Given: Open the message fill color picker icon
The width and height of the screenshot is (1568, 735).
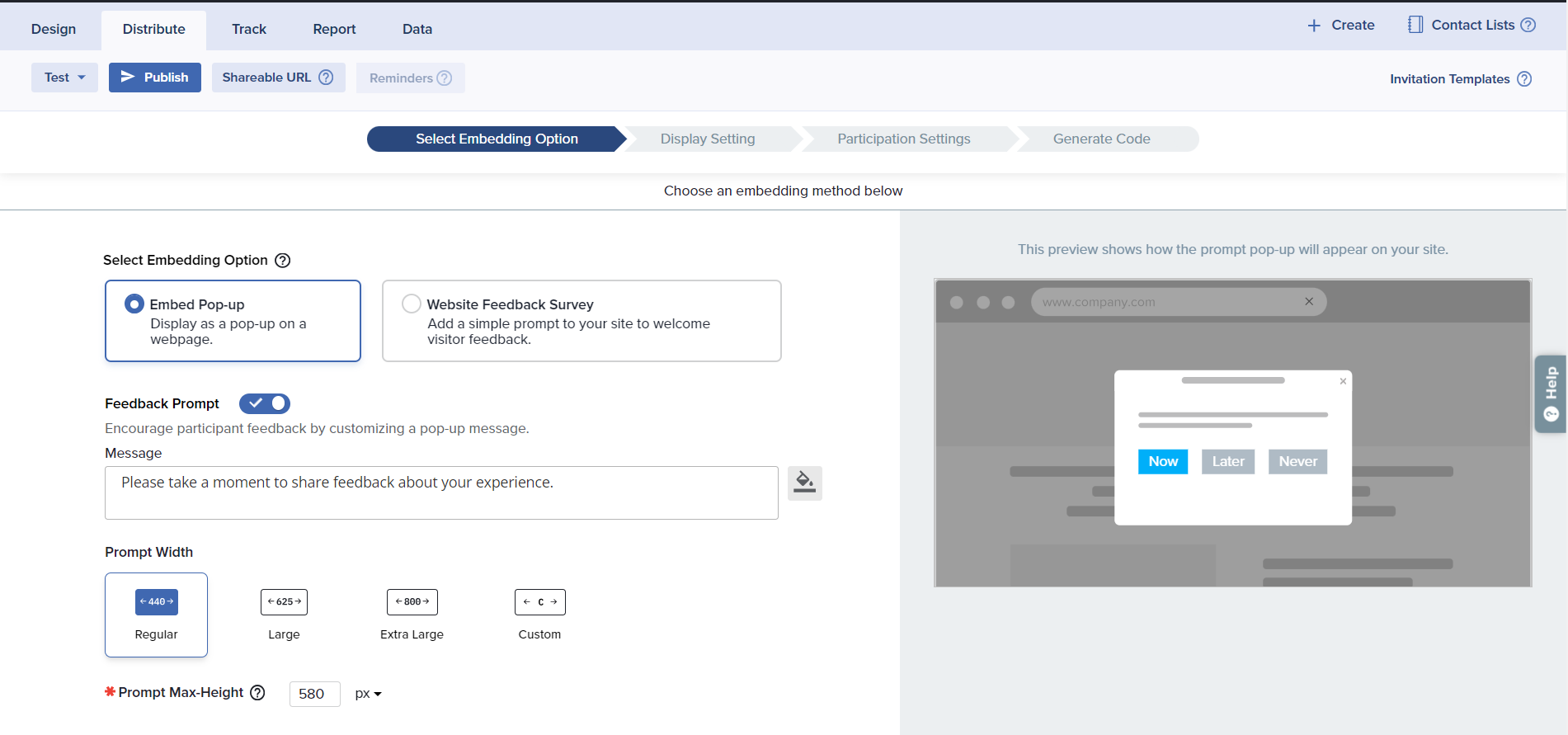Looking at the screenshot, I should tap(804, 483).
